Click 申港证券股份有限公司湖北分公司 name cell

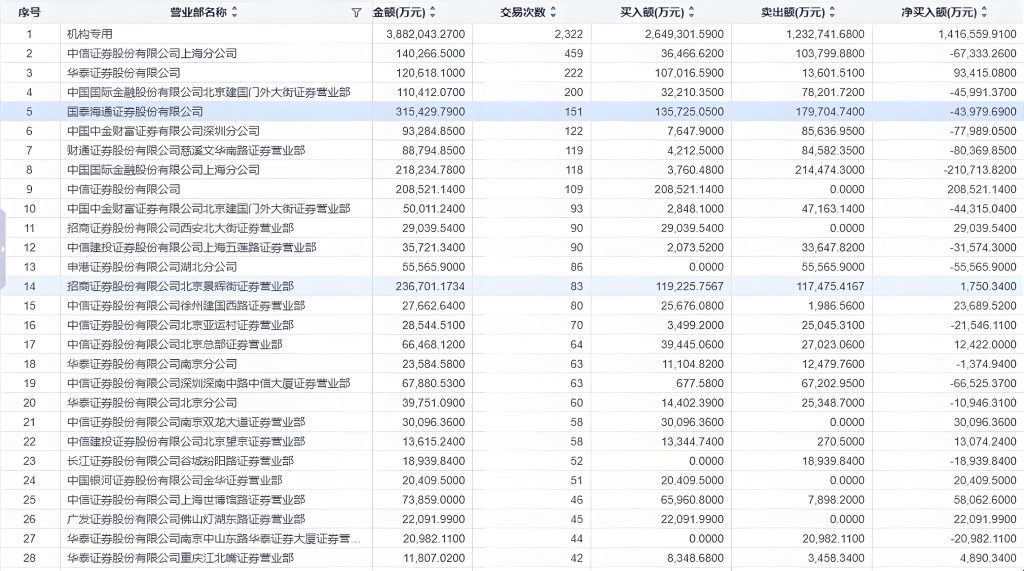151,267
